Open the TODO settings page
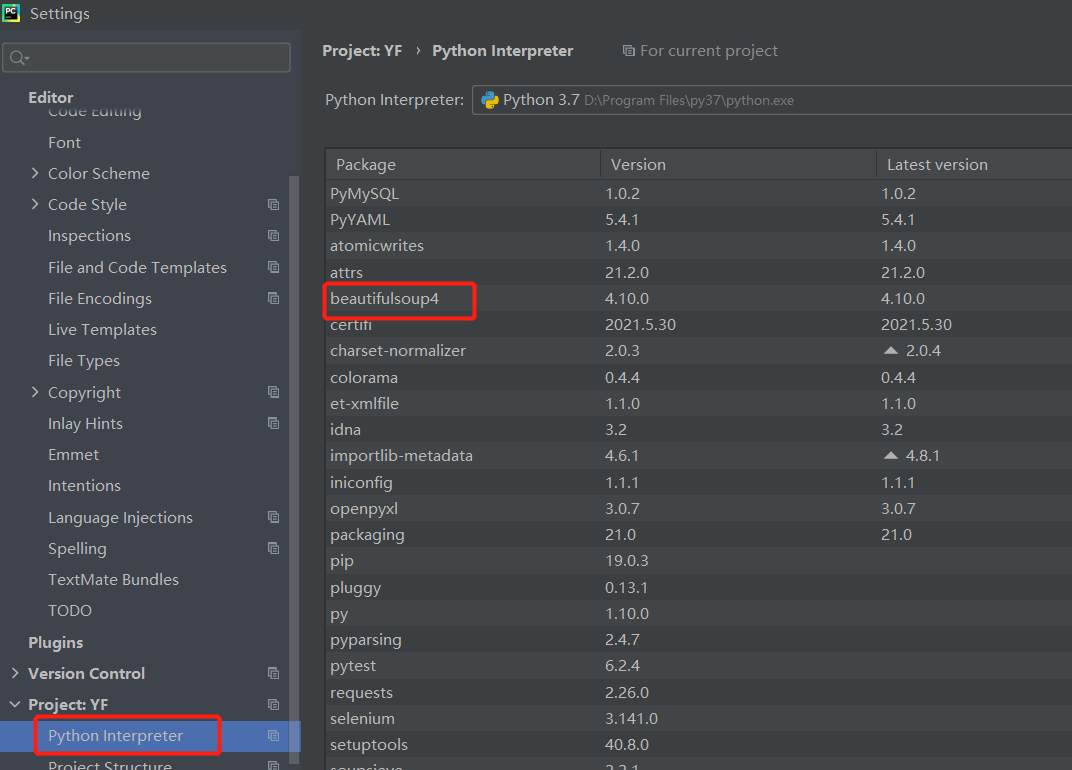1072x770 pixels. 70,610
